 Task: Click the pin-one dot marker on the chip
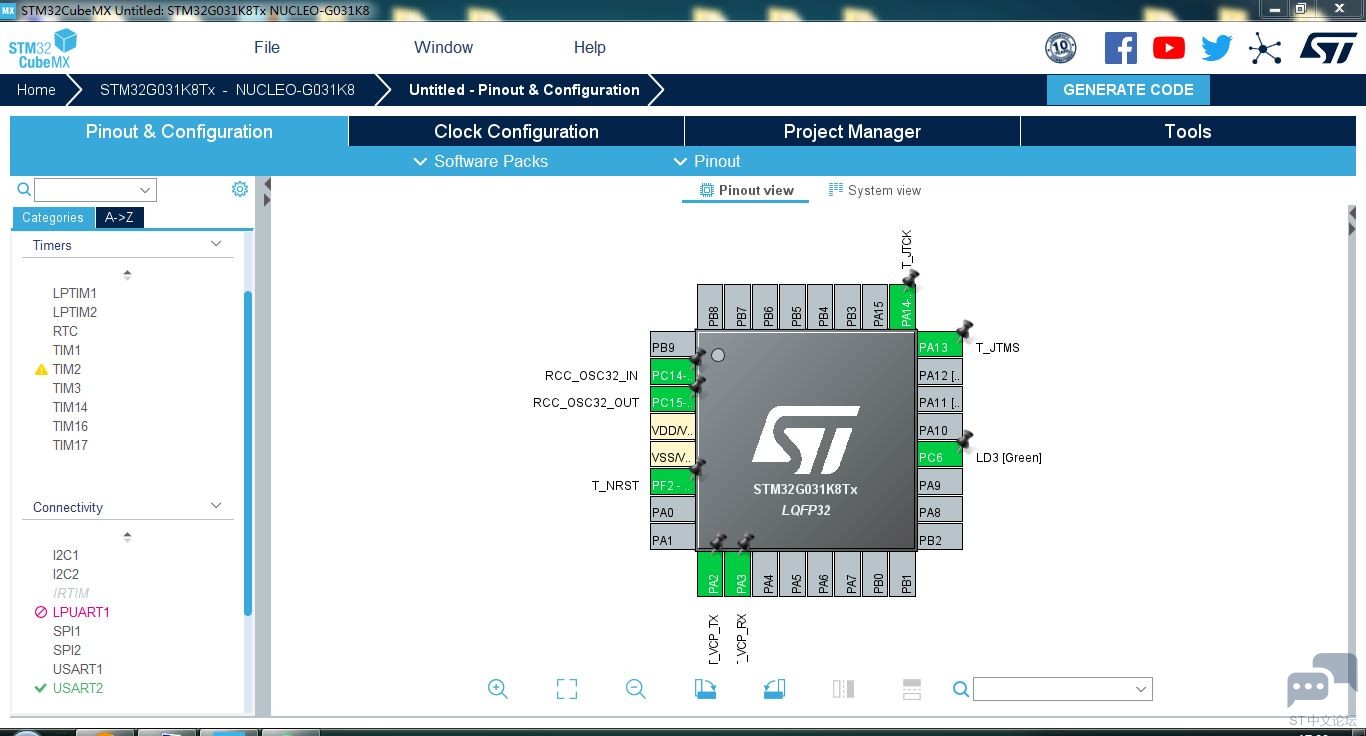coord(717,355)
